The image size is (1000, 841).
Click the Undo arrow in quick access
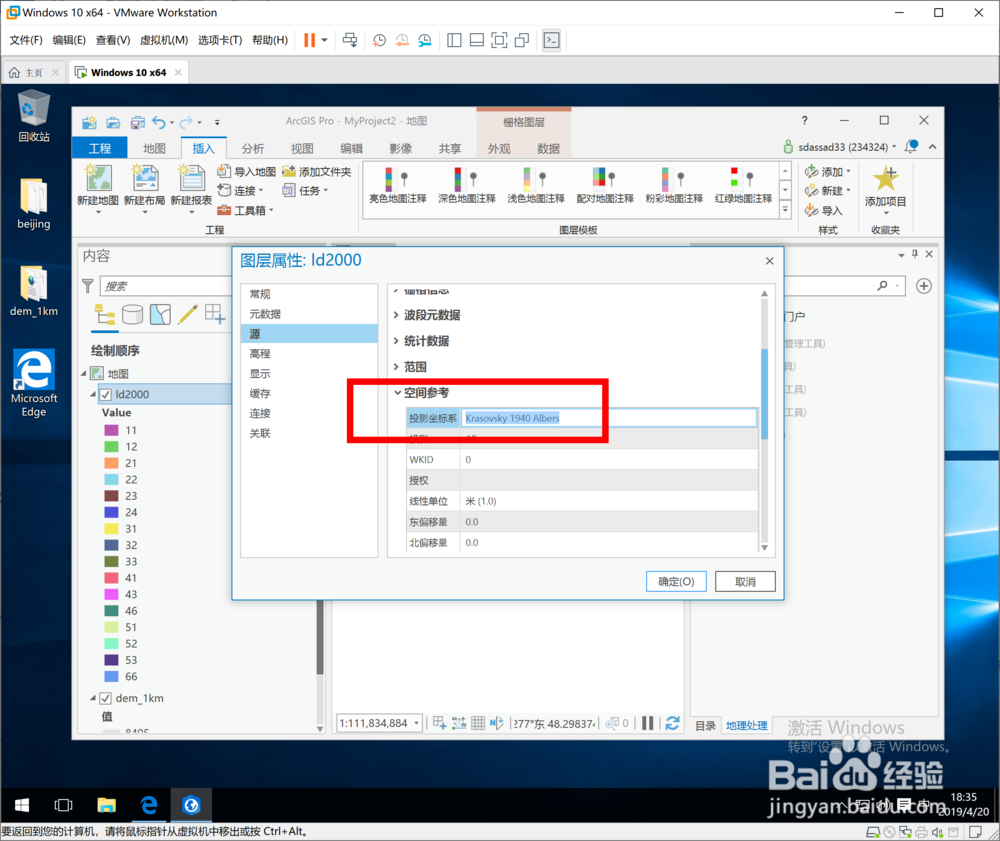(159, 122)
